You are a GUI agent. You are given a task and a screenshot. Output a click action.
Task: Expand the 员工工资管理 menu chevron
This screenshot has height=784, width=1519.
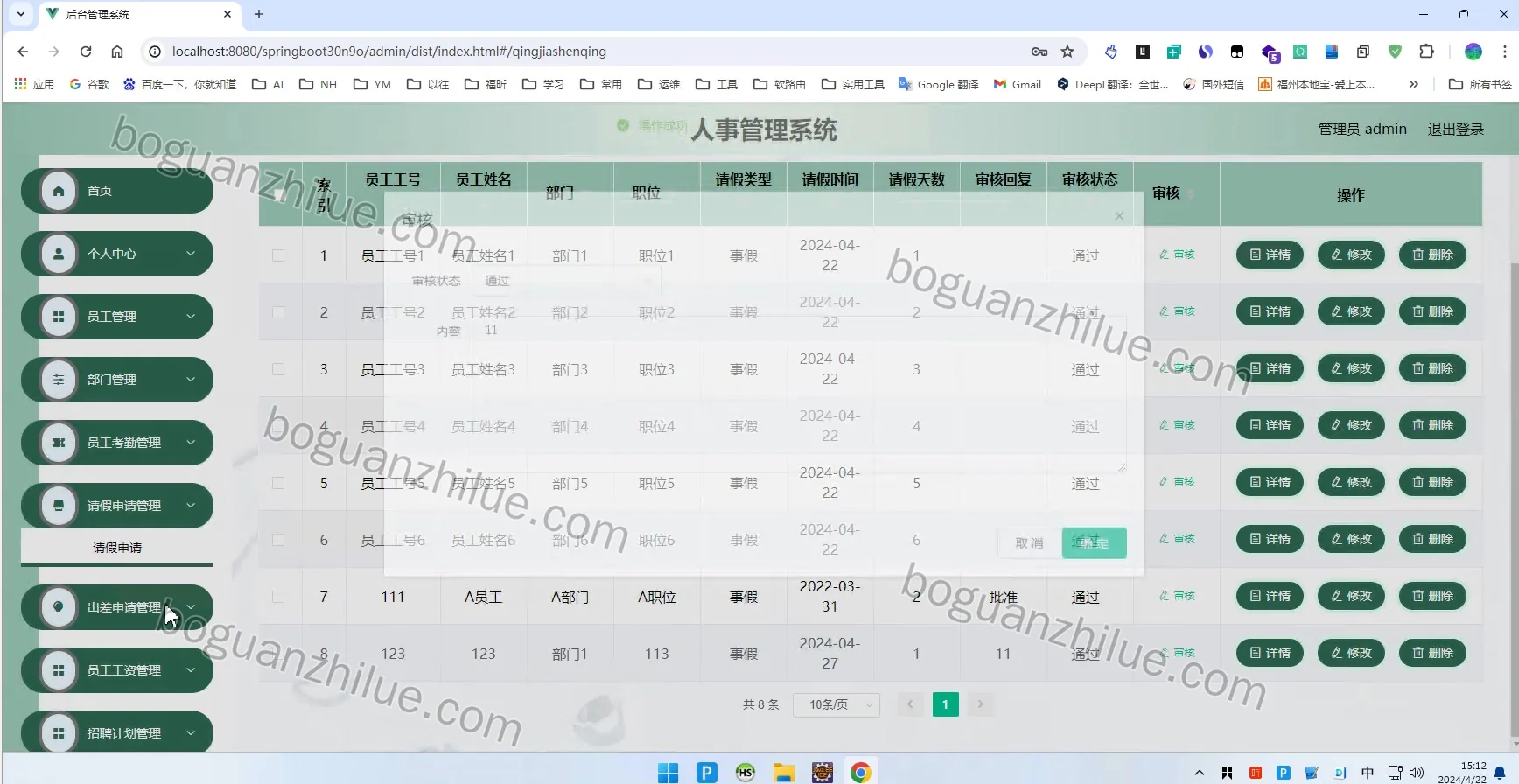191,670
